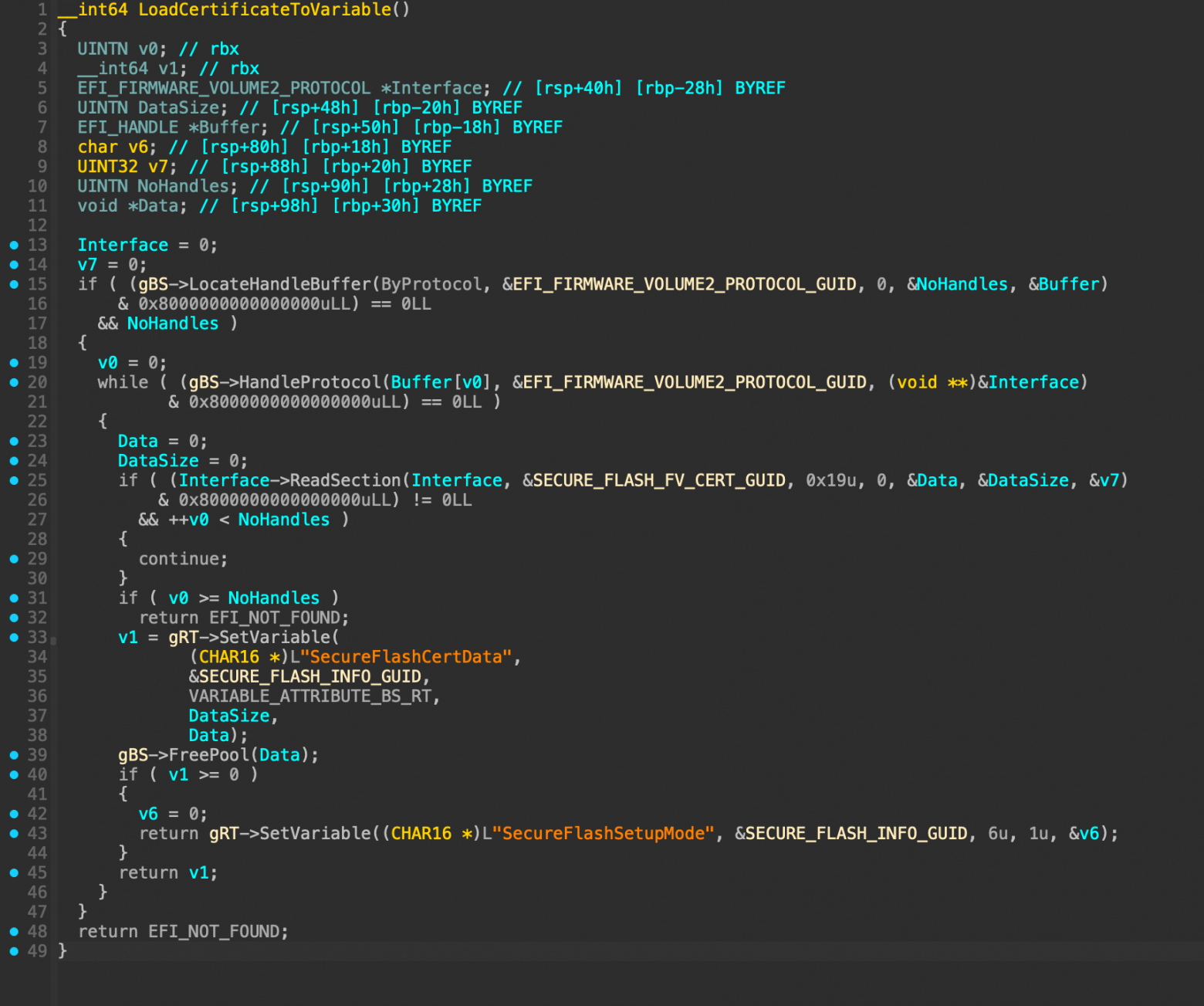Click the gutter dot next to line 23
Image resolution: width=1204 pixels, height=1006 pixels.
14,441
